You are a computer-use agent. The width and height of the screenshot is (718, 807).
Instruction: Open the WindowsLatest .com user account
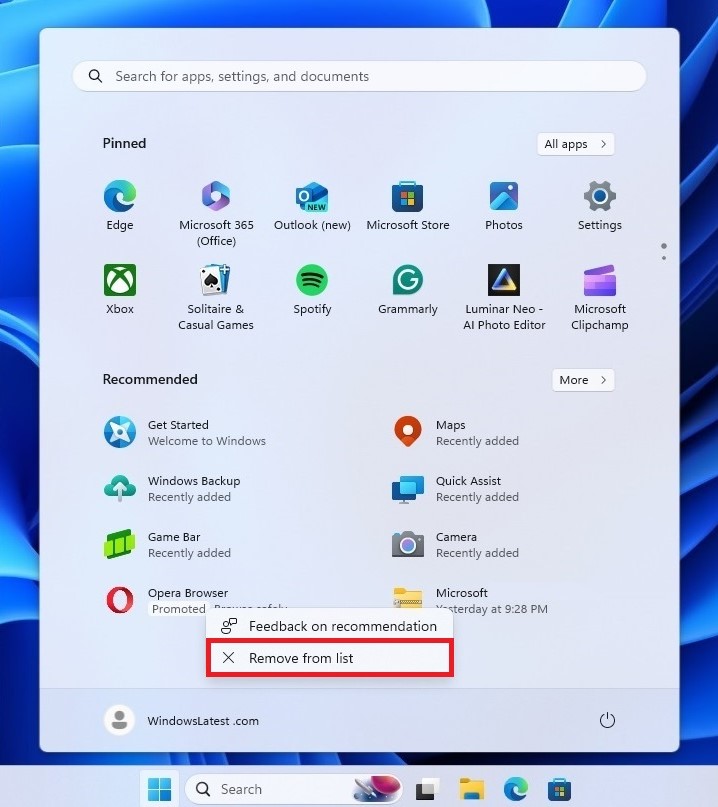(x=182, y=720)
